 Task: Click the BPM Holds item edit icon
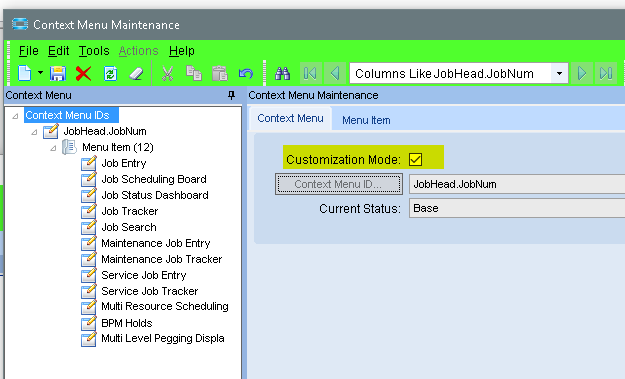click(x=88, y=323)
